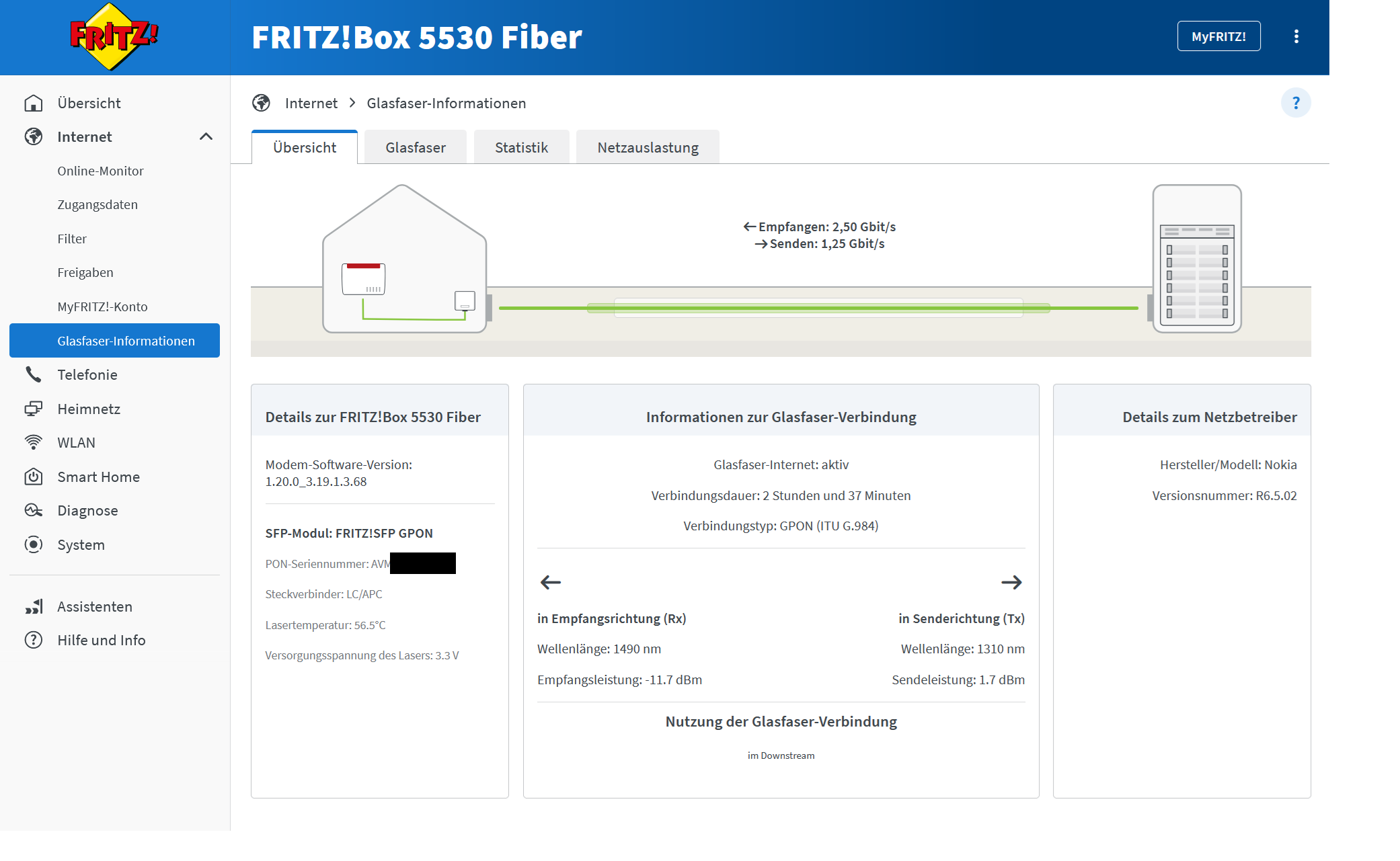Viewport: 1400px width, 861px height.
Task: Click the Übersicht house icon in sidebar
Action: point(34,103)
